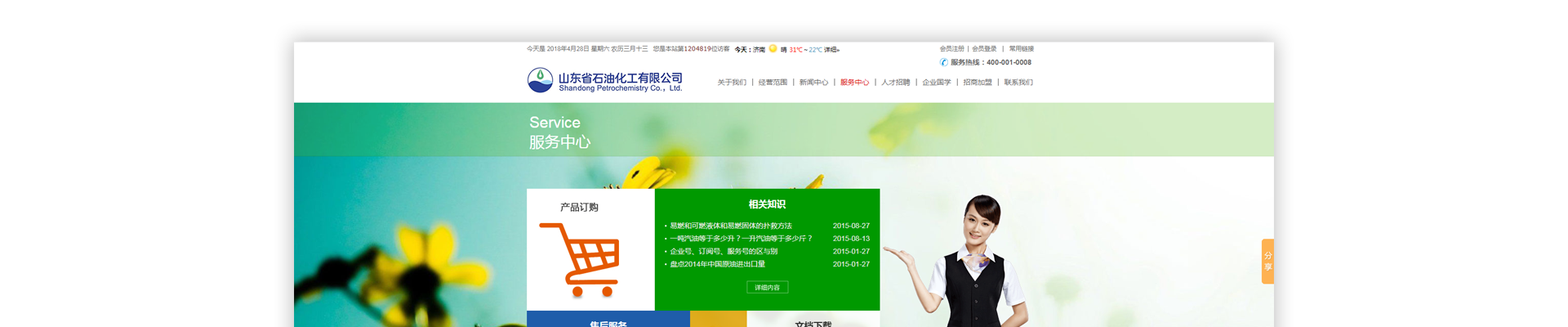Screen dimensions: 1568x327
Task: Click the Service 服务中心 banner title
Action: coord(559,132)
